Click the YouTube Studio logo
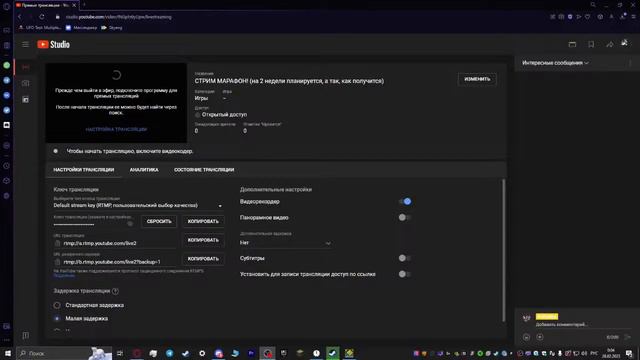 pos(53,44)
